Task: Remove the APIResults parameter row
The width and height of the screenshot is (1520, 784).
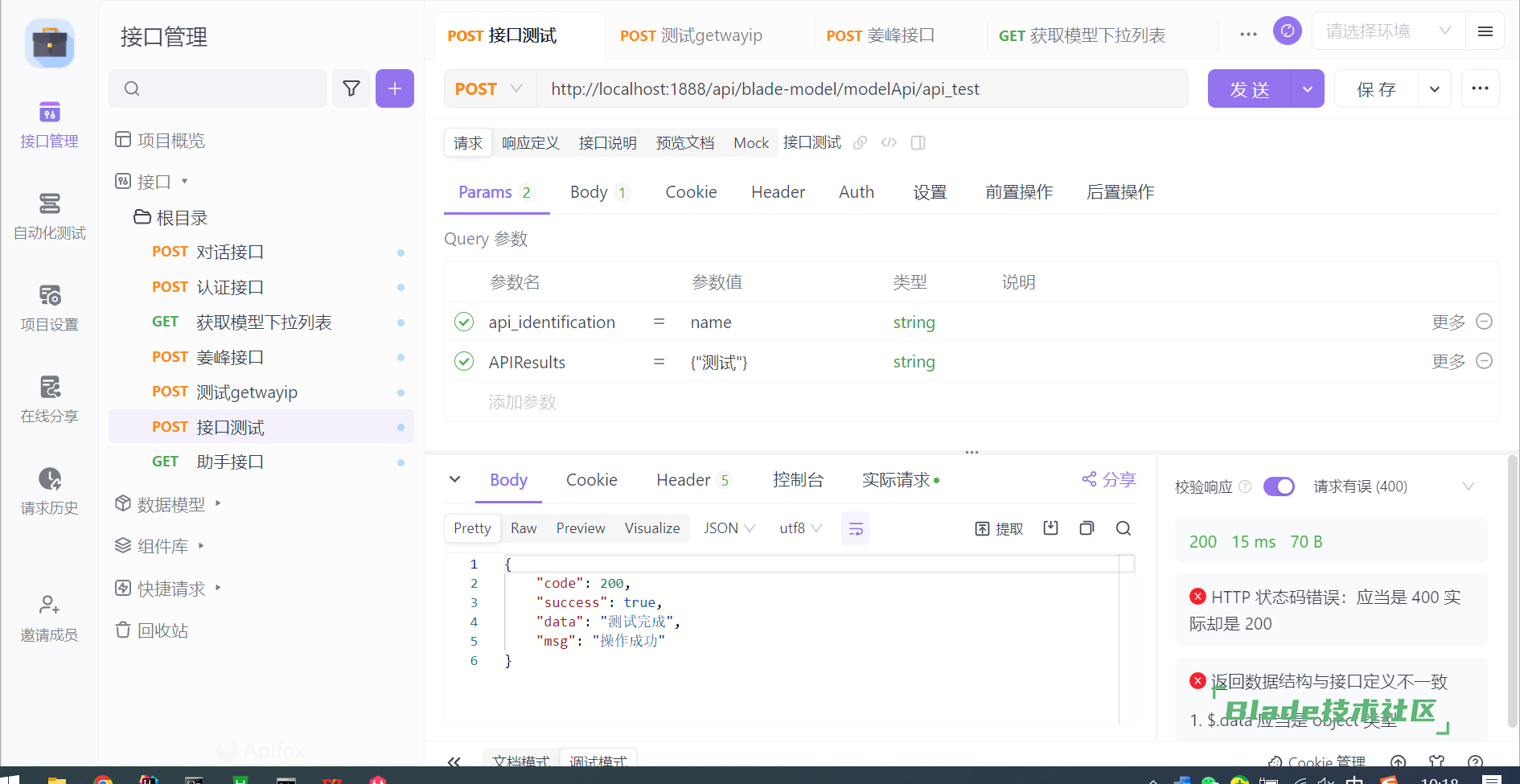Action: pyautogui.click(x=1485, y=361)
